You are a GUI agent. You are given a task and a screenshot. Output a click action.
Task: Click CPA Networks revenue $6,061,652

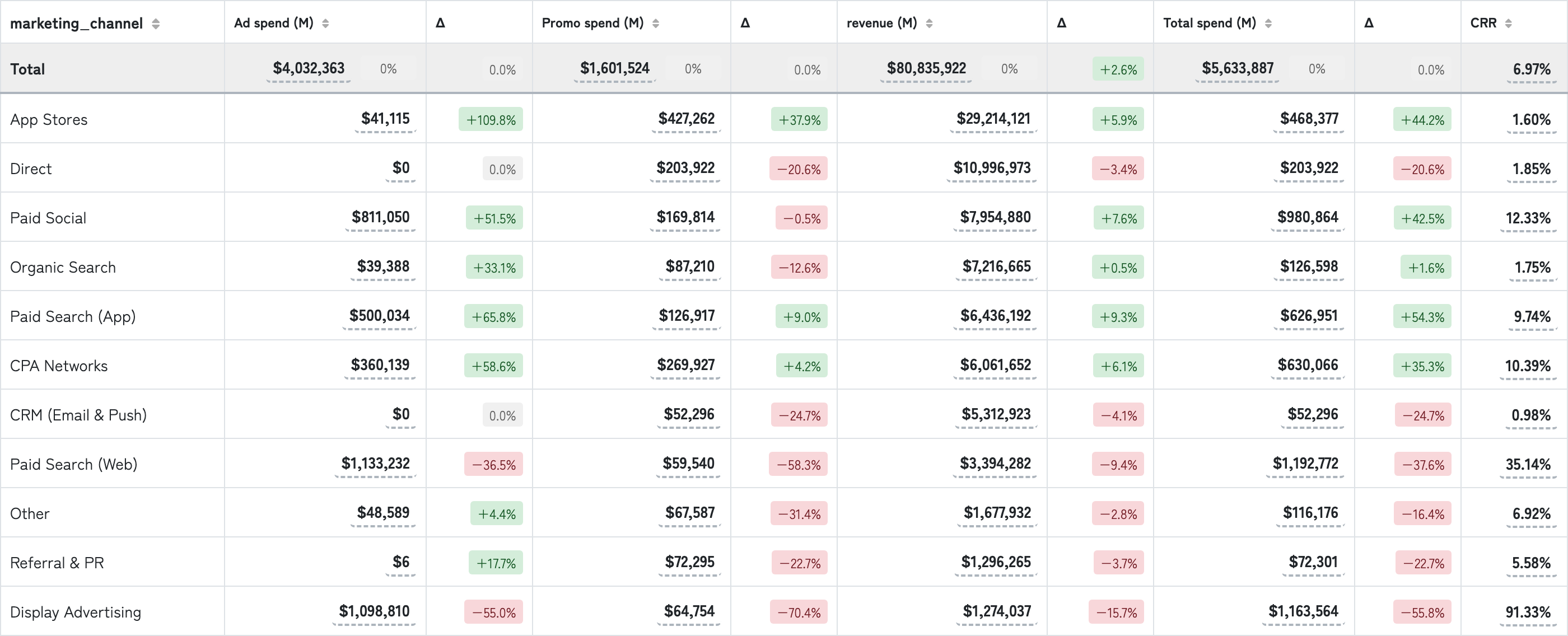coord(995,365)
